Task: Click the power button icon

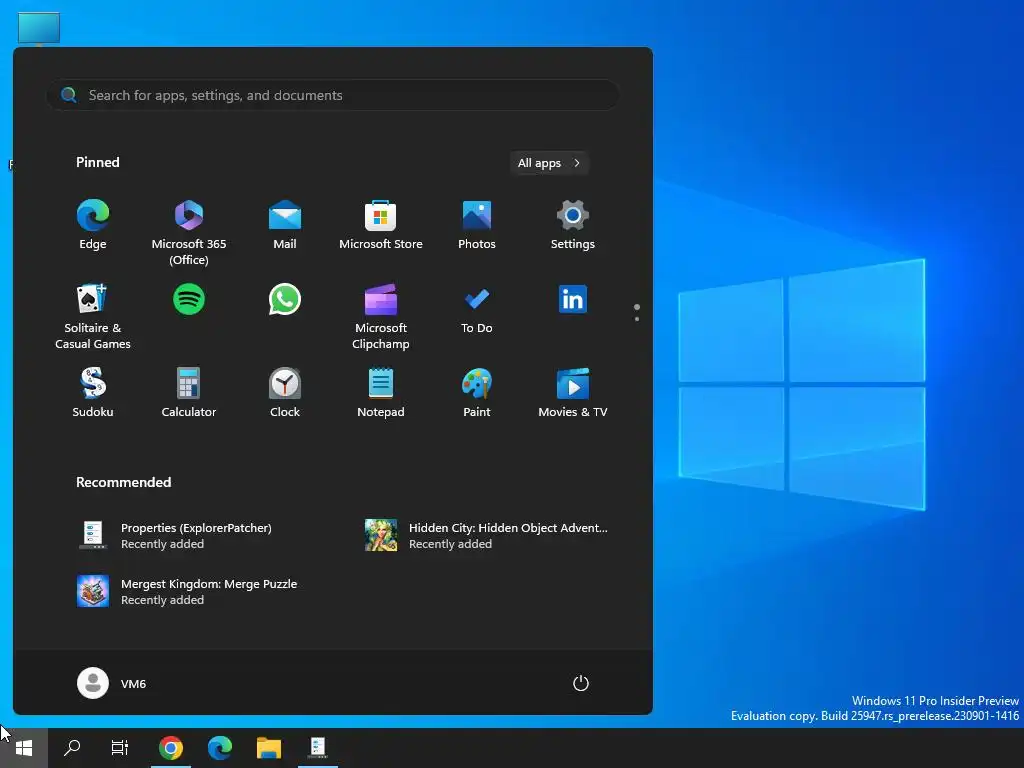Action: pyautogui.click(x=581, y=683)
